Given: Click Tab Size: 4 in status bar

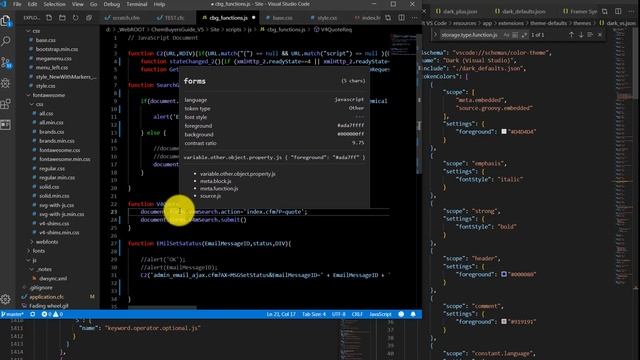Looking at the screenshot, I should pyautogui.click(x=314, y=314).
